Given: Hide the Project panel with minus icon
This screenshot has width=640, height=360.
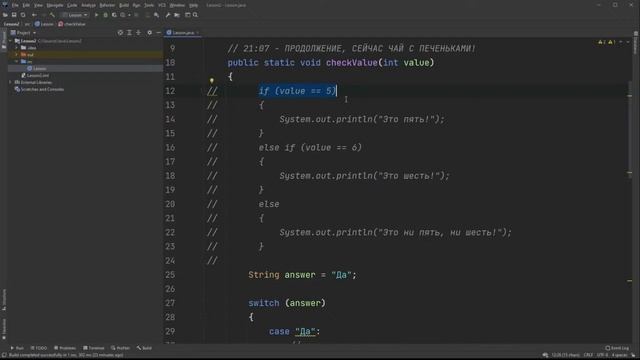Looking at the screenshot, I should coord(158,33).
